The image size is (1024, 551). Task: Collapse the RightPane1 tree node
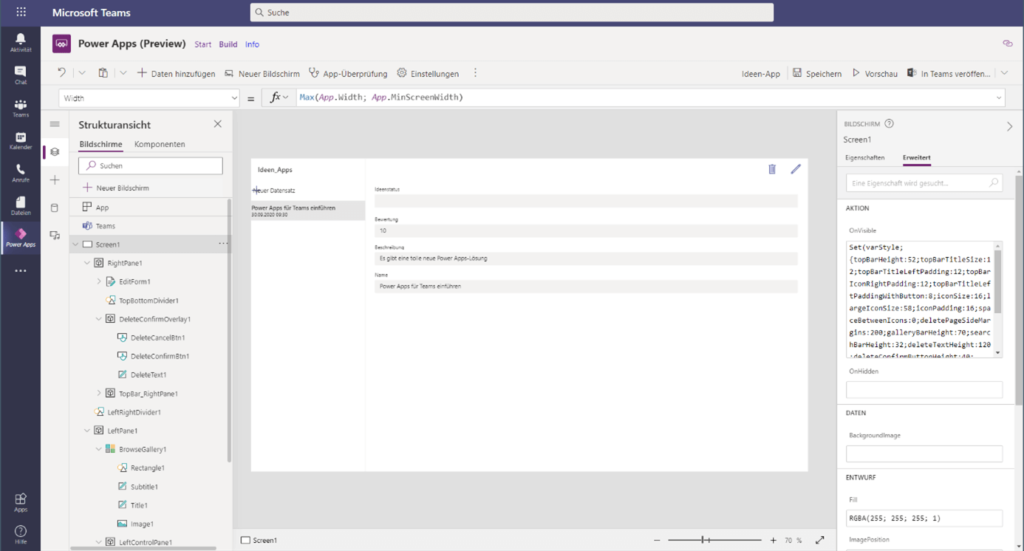pyautogui.click(x=88, y=263)
